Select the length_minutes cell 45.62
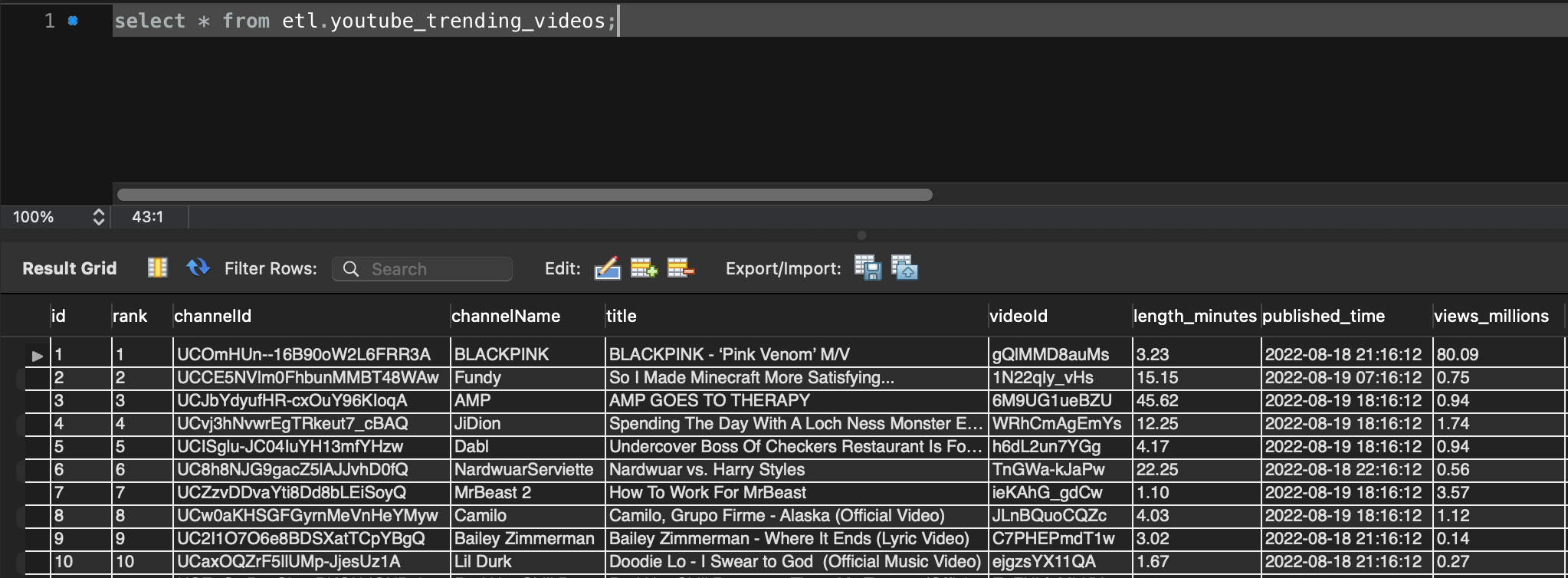Image resolution: width=1568 pixels, height=578 pixels. (1196, 400)
